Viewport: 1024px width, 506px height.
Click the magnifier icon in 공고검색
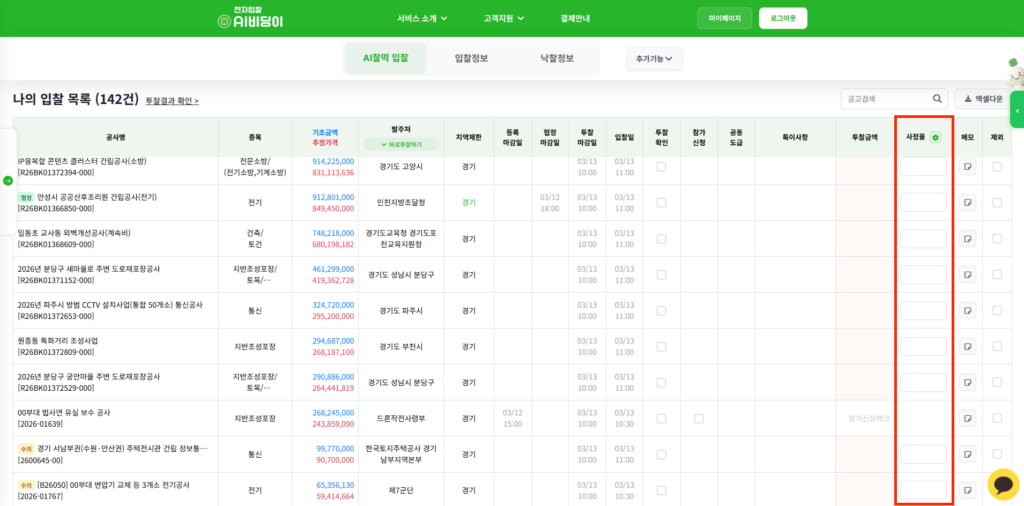[937, 99]
